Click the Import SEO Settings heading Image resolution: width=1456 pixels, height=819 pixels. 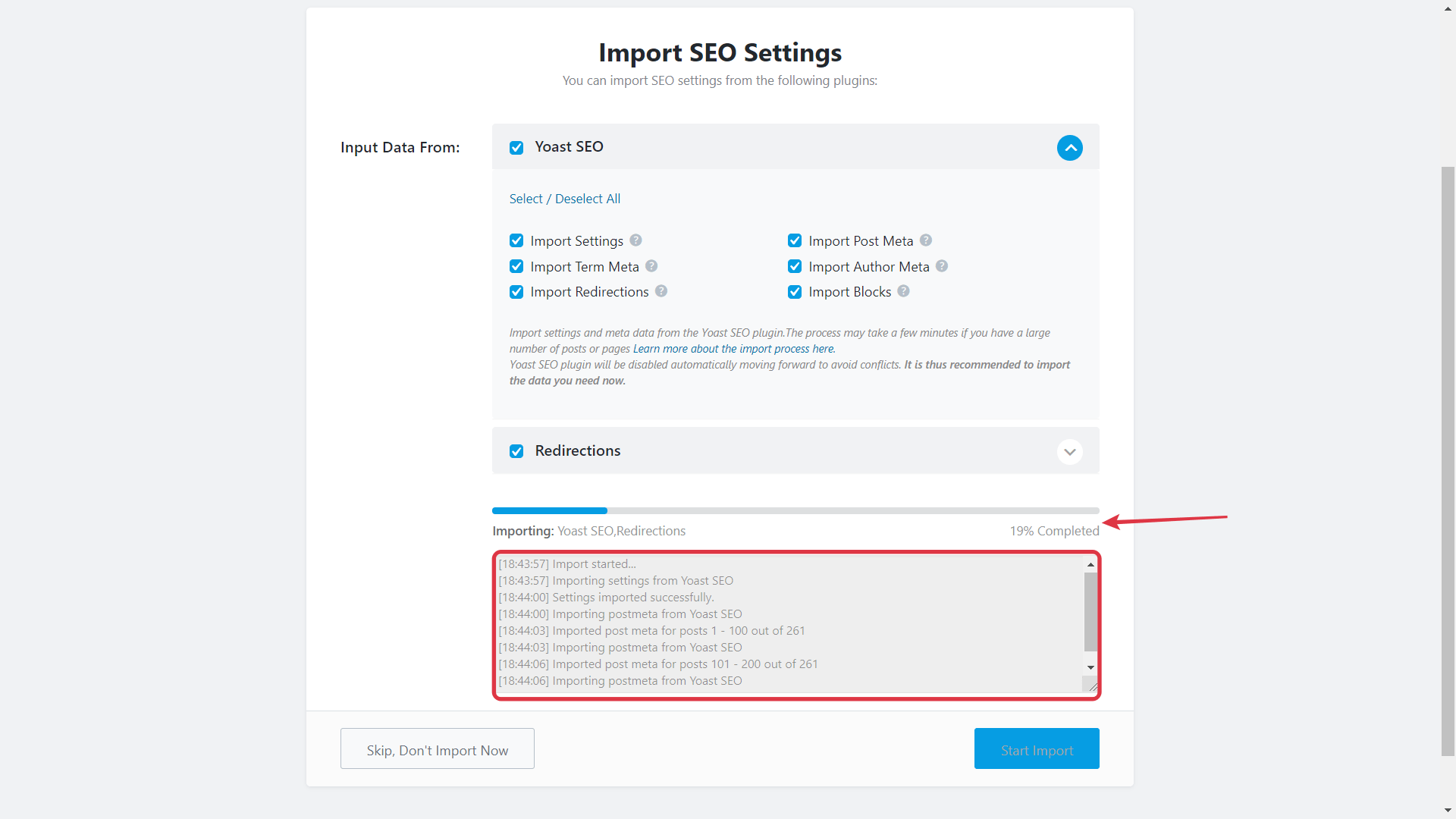click(720, 52)
